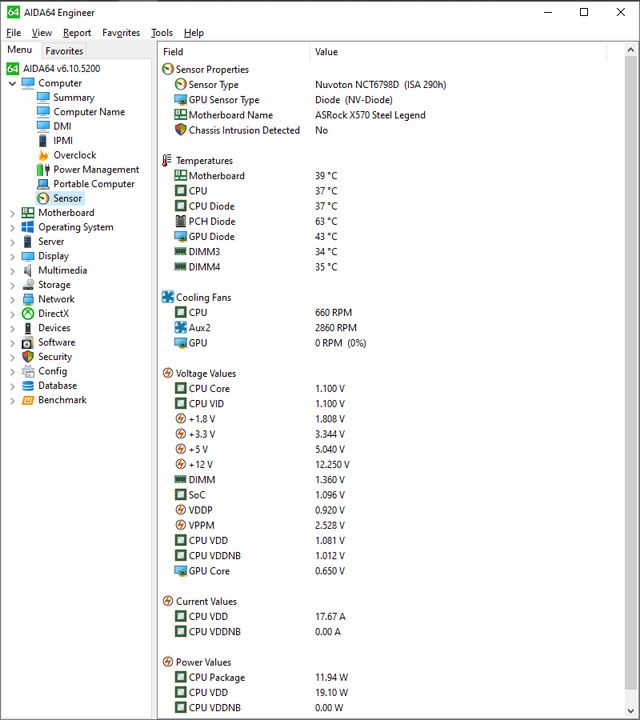Expand the Storage tree node
The image size is (640, 720).
point(12,285)
